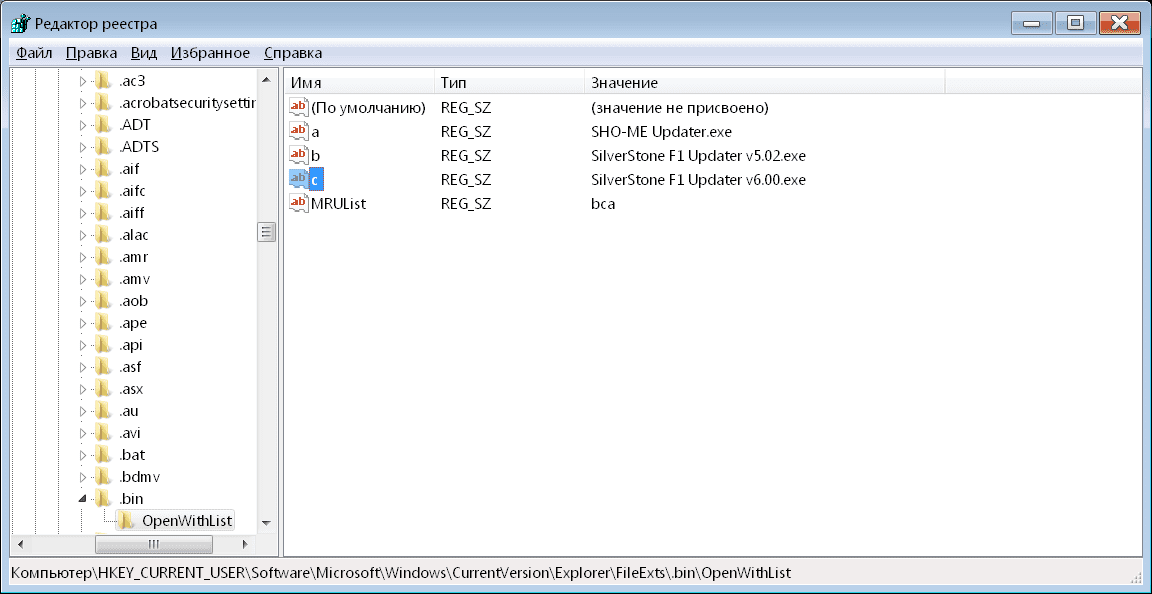Select the SilverStone F1 Updater v5.02.exe value
Image resolution: width=1152 pixels, height=594 pixels.
(x=698, y=155)
